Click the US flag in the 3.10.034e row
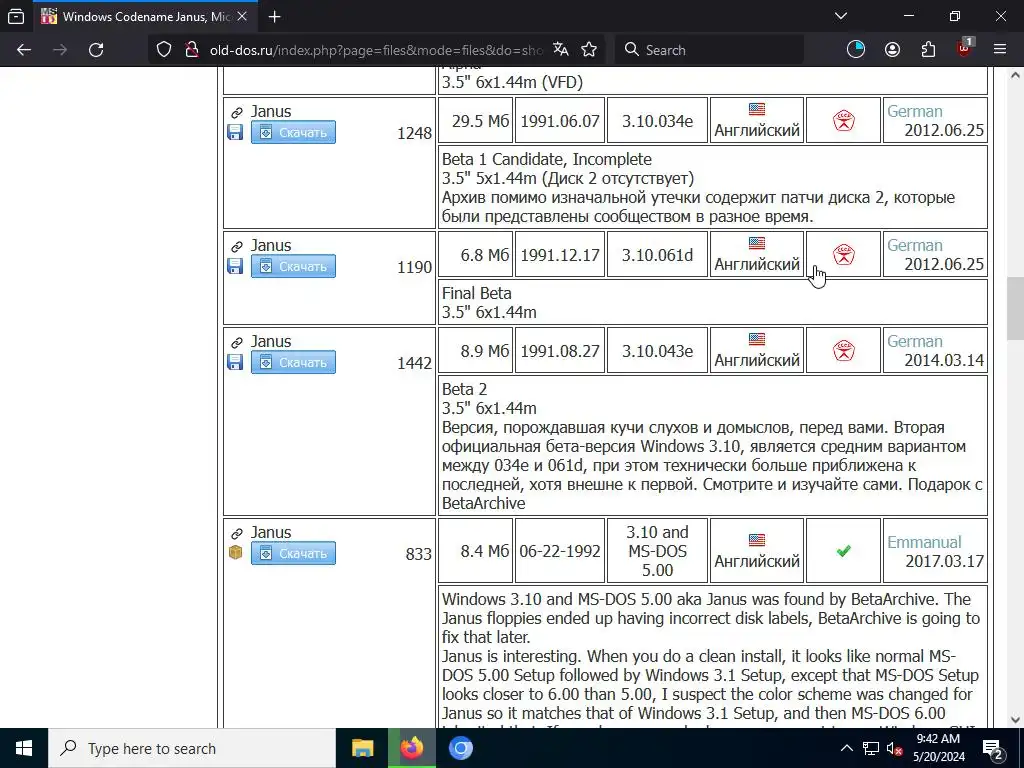Image resolution: width=1024 pixels, height=768 pixels. pyautogui.click(x=757, y=109)
